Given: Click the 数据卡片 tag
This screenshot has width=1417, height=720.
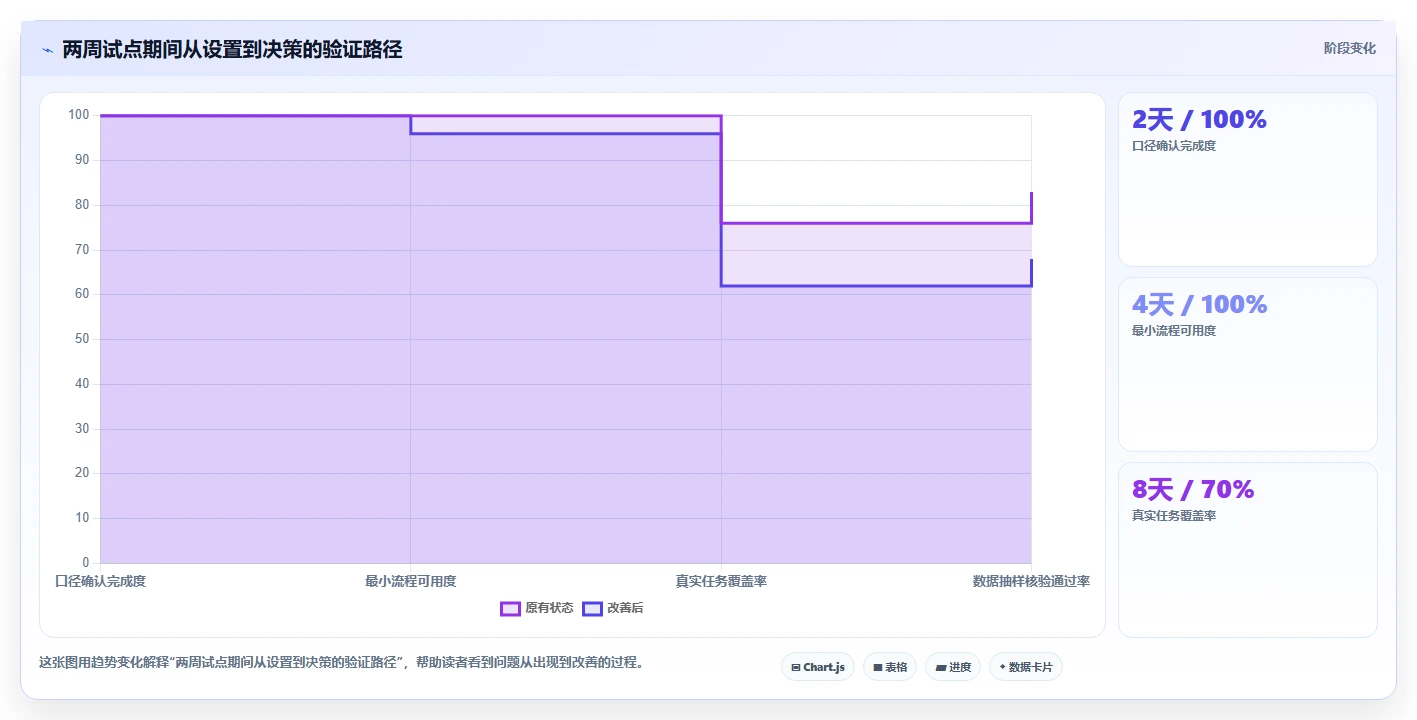Looking at the screenshot, I should [1026, 667].
